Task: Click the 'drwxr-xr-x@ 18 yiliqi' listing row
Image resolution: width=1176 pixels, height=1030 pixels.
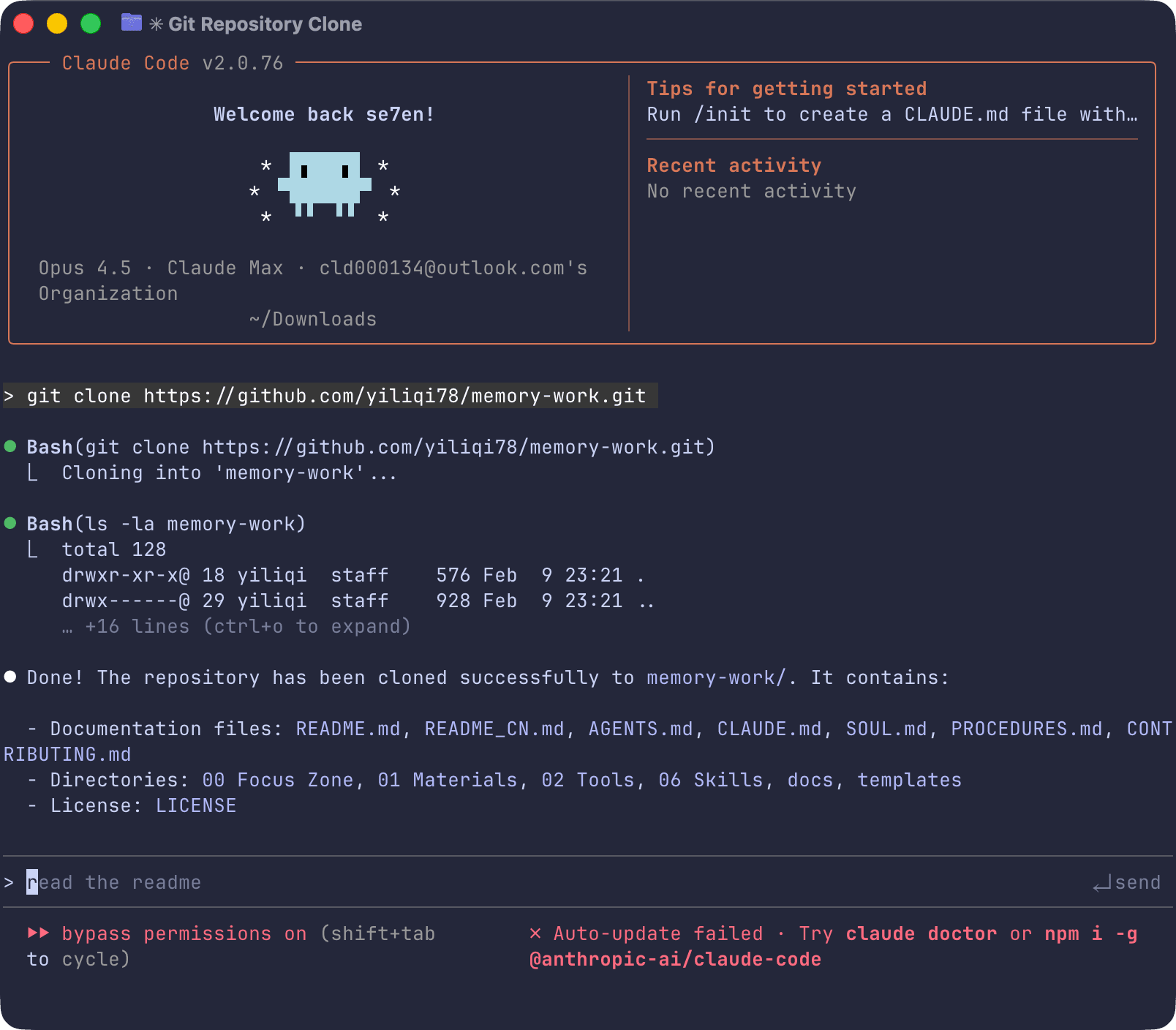Action: (x=353, y=576)
